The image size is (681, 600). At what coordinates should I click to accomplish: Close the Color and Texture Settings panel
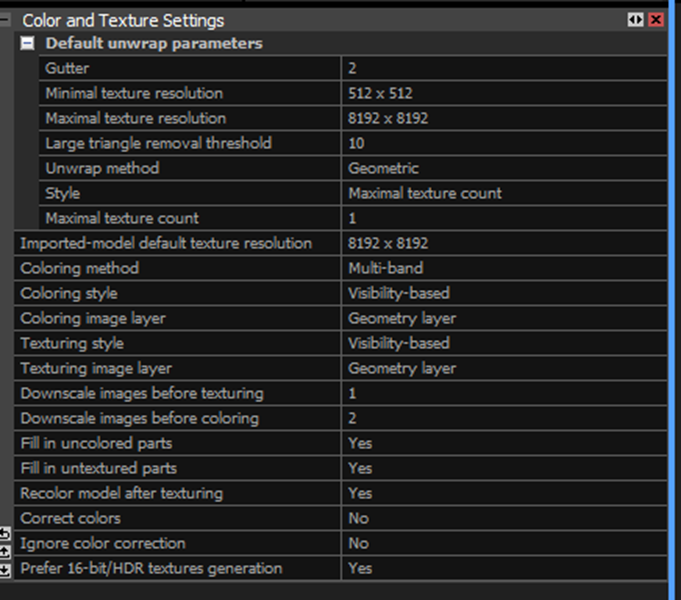coord(655,19)
